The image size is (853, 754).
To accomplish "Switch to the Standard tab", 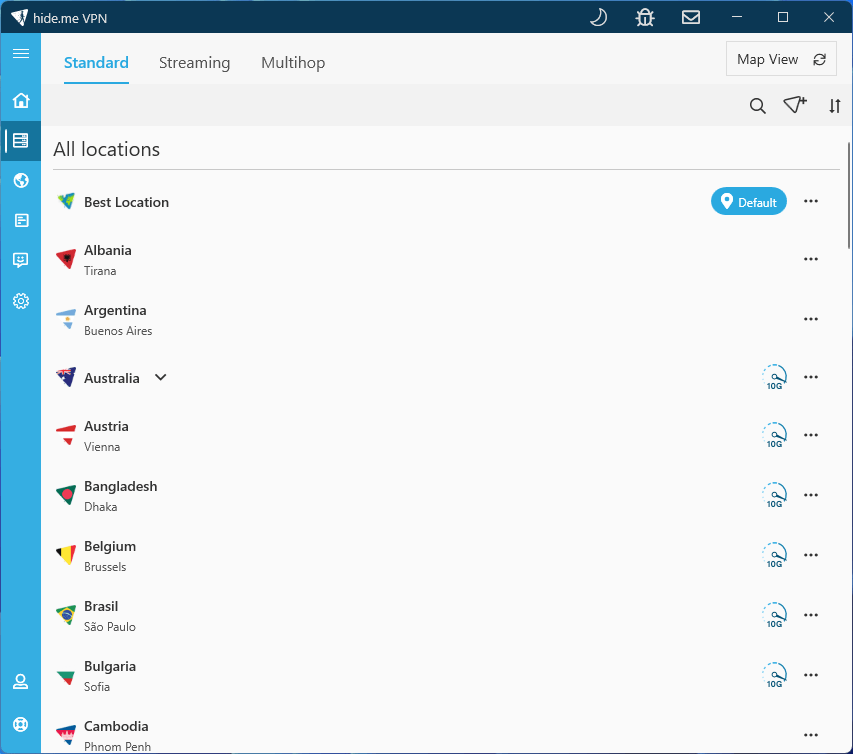I will (96, 63).
